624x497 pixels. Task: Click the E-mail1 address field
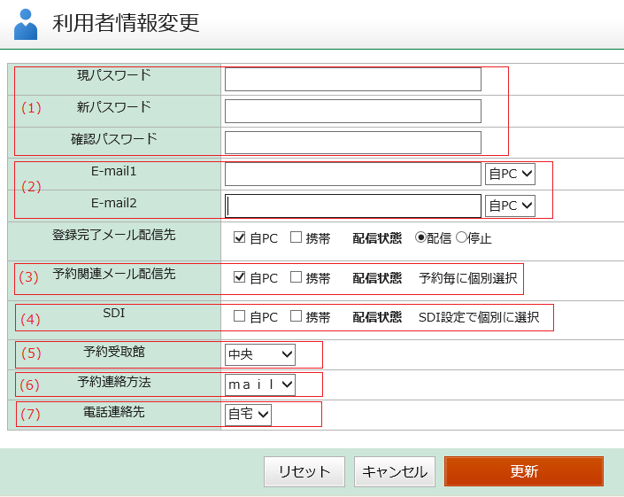[353, 174]
